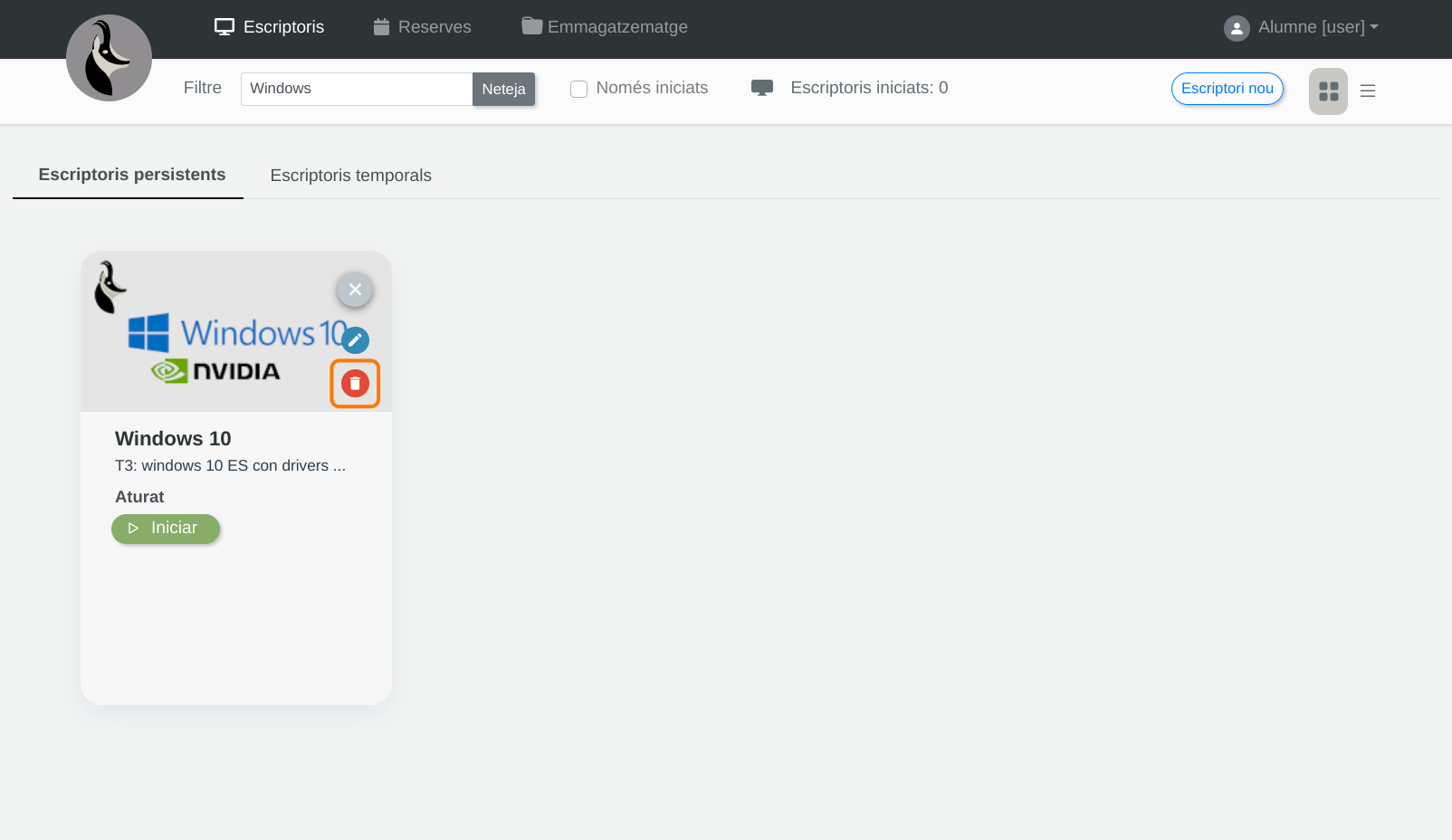
Task: Switch to list view icon
Action: pyautogui.click(x=1368, y=91)
